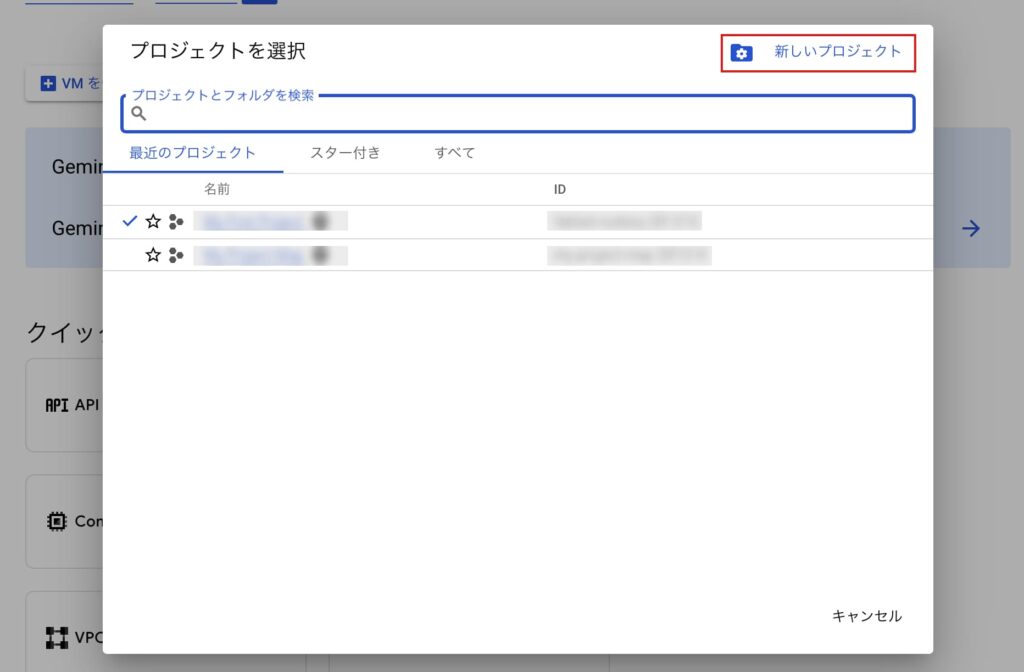This screenshot has width=1024, height=672.
Task: Click project type icon in second row
Action: point(176,255)
